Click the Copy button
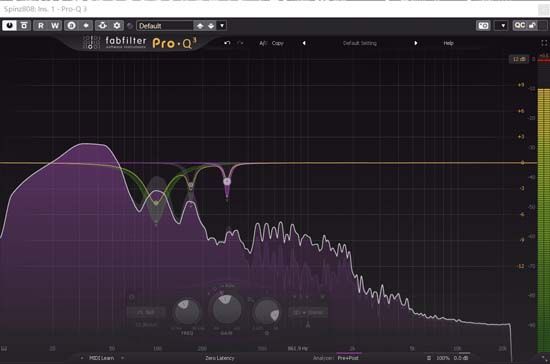The height and width of the screenshot is (364, 550). tap(277, 43)
